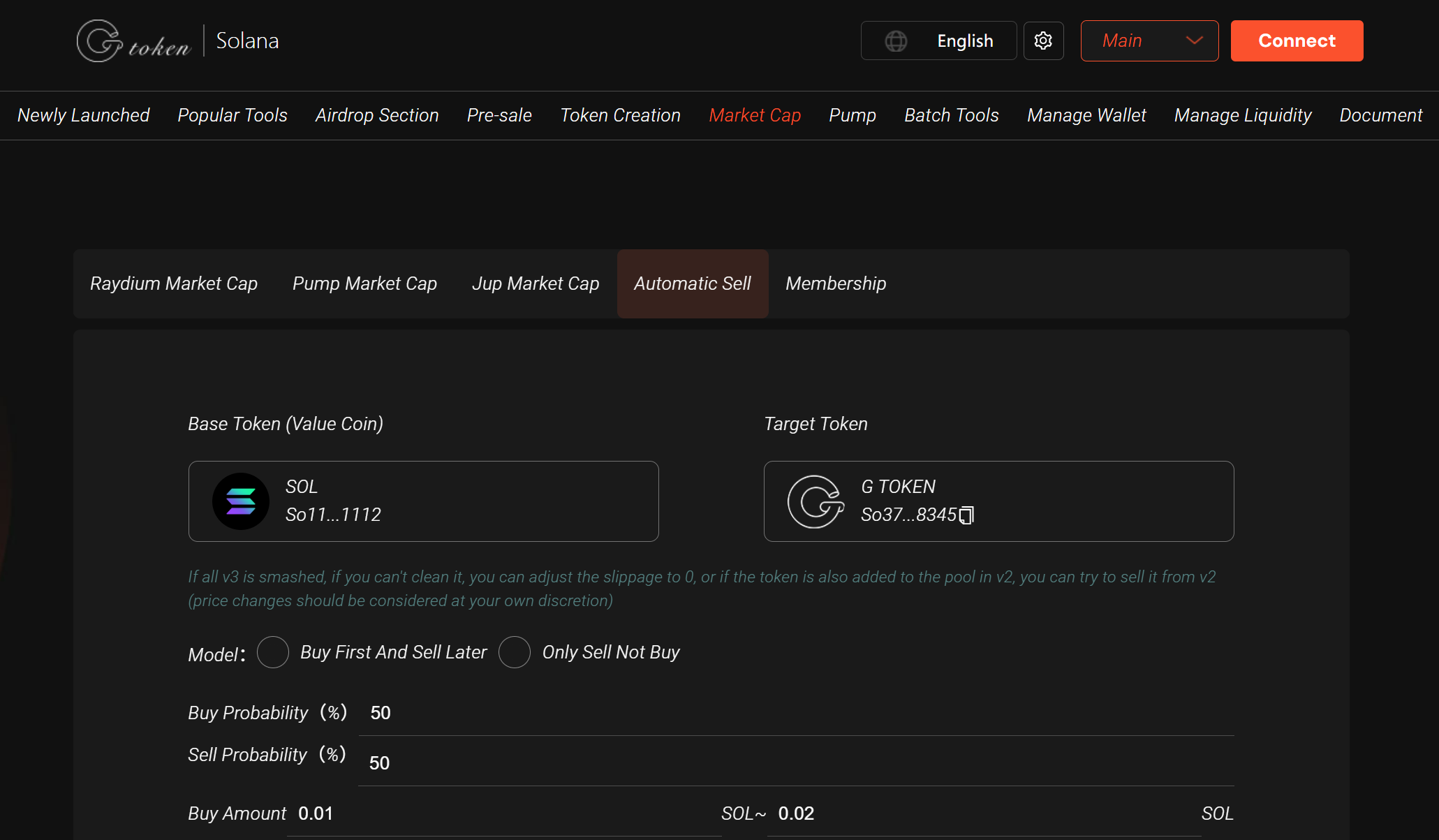Open the Raydium Market Cap tab
The image size is (1439, 840).
click(x=174, y=283)
